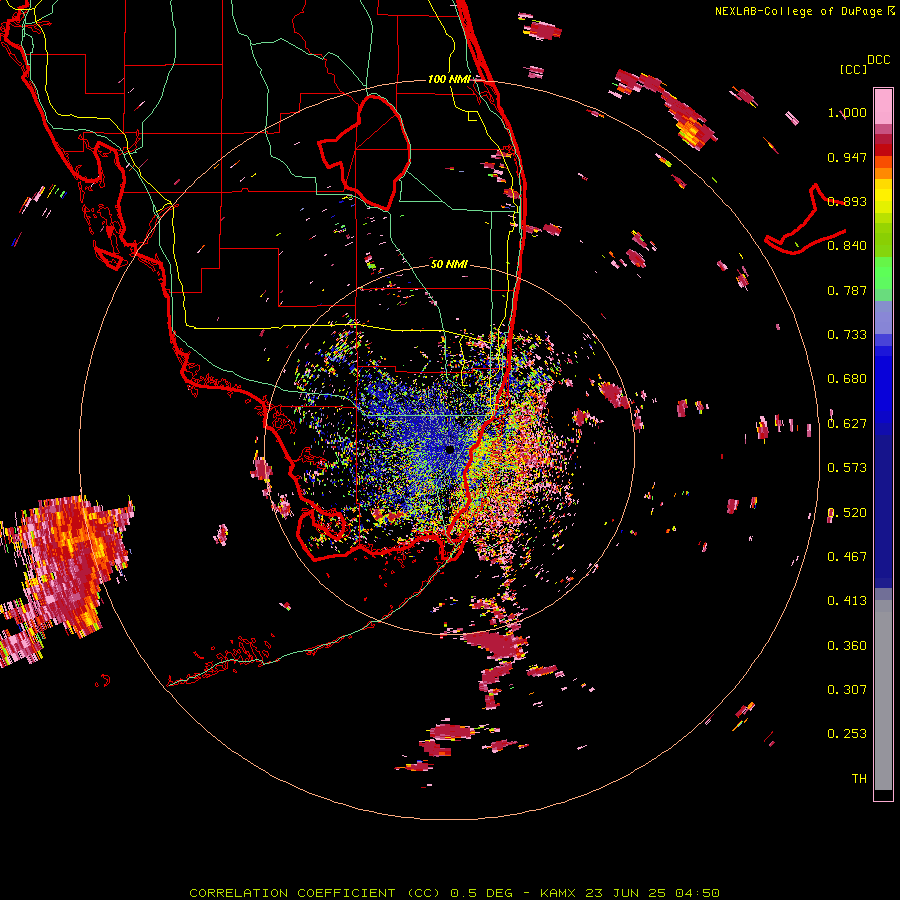Click the 0.253 scale value
900x900 pixels.
pyautogui.click(x=847, y=734)
